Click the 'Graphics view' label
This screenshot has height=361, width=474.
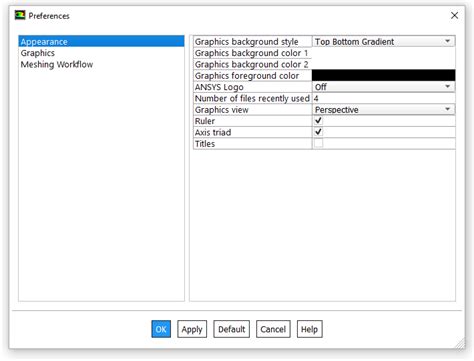pyautogui.click(x=221, y=110)
